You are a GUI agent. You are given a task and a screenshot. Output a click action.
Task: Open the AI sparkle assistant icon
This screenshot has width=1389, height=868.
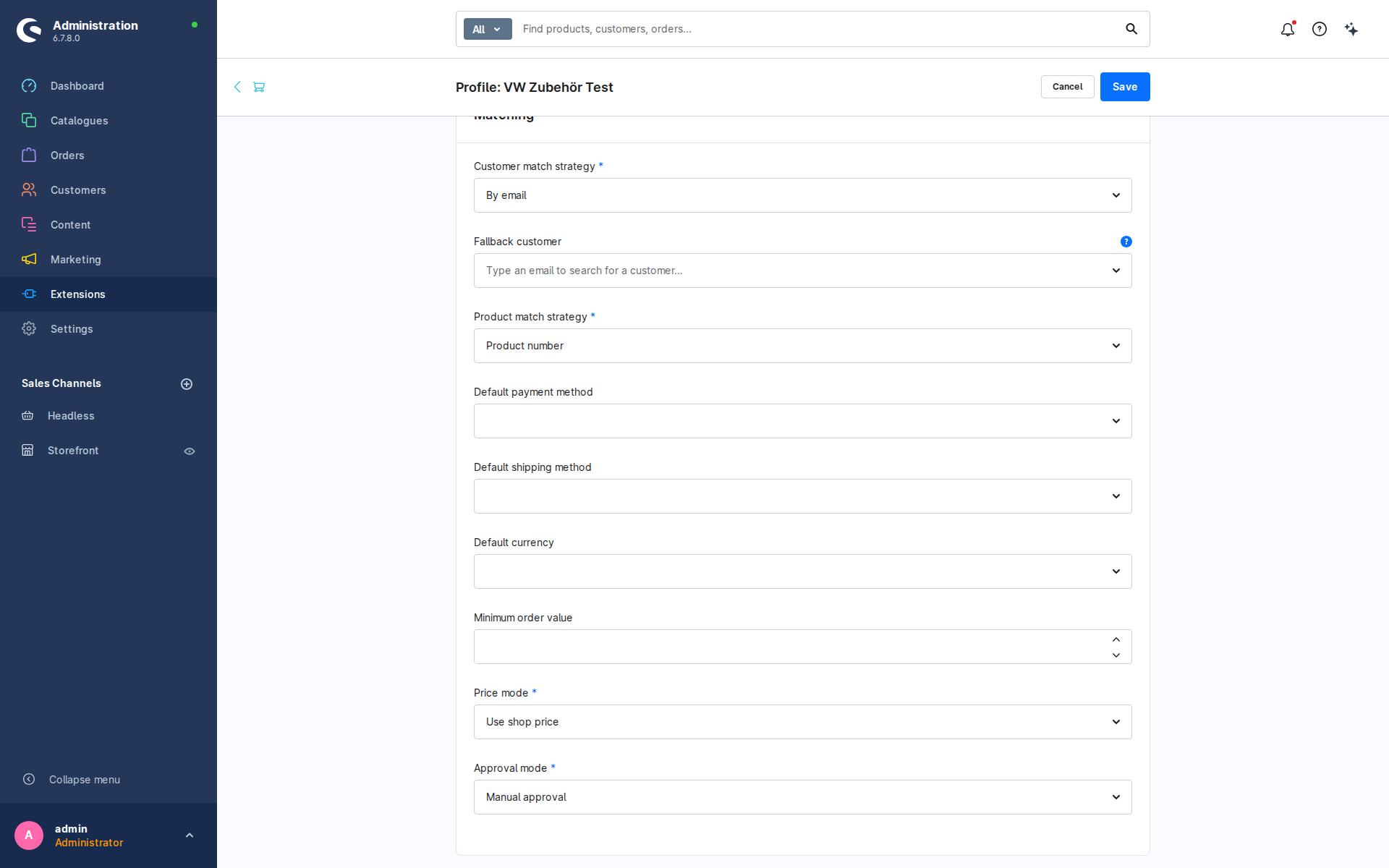1351,29
